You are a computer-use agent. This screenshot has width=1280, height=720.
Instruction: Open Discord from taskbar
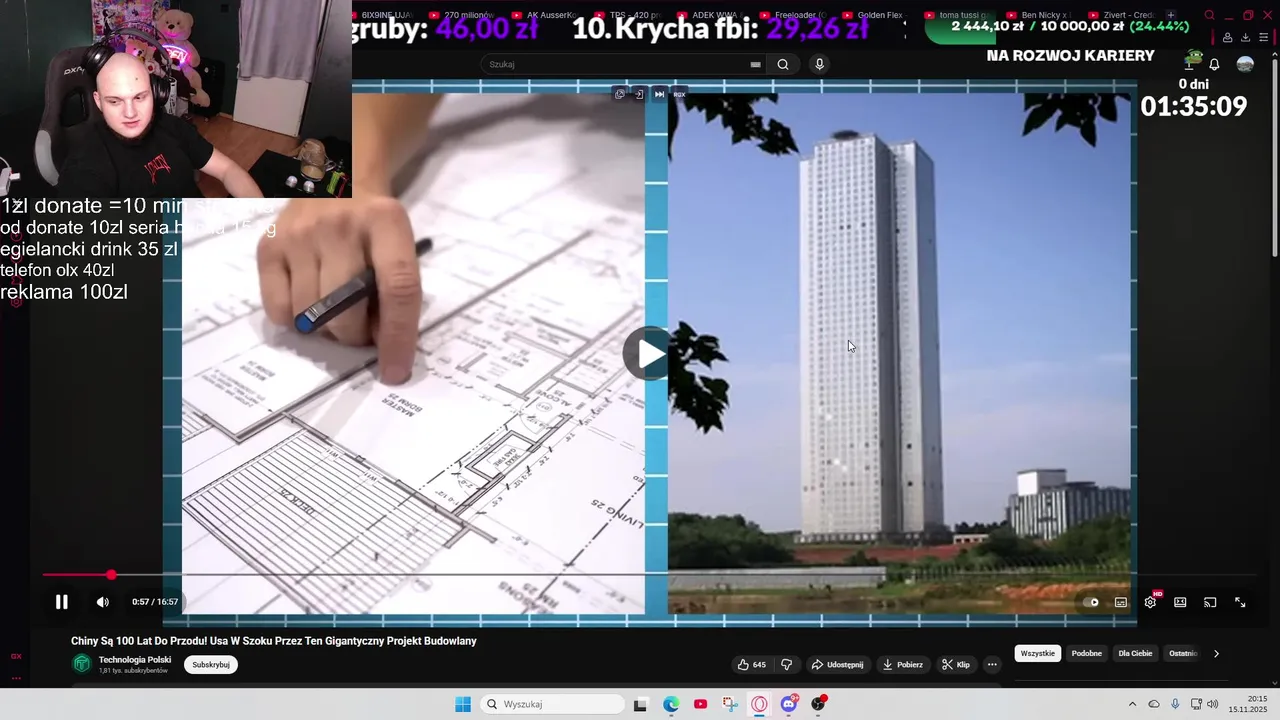coord(789,704)
